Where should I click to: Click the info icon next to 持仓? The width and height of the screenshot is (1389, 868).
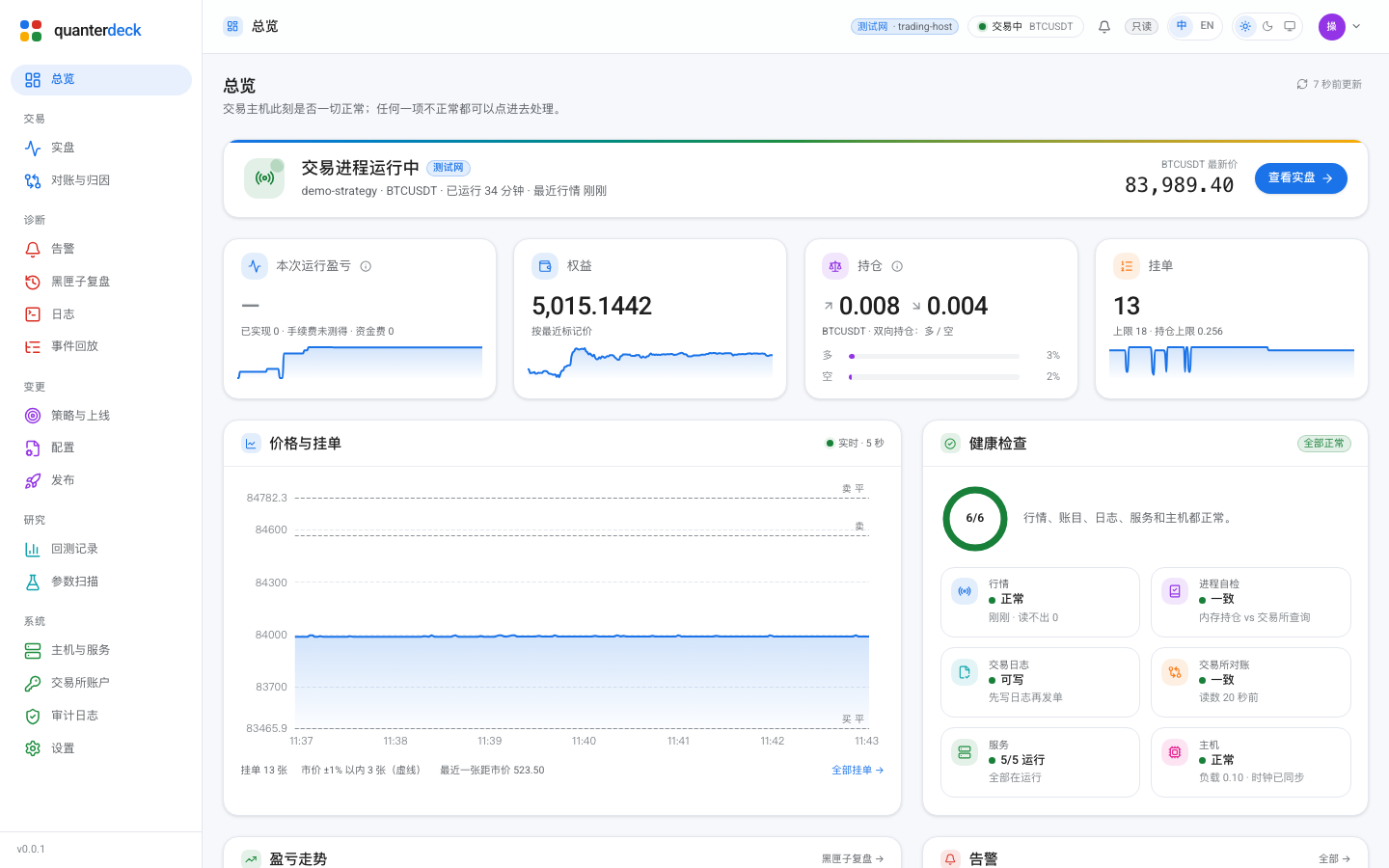pos(897,266)
